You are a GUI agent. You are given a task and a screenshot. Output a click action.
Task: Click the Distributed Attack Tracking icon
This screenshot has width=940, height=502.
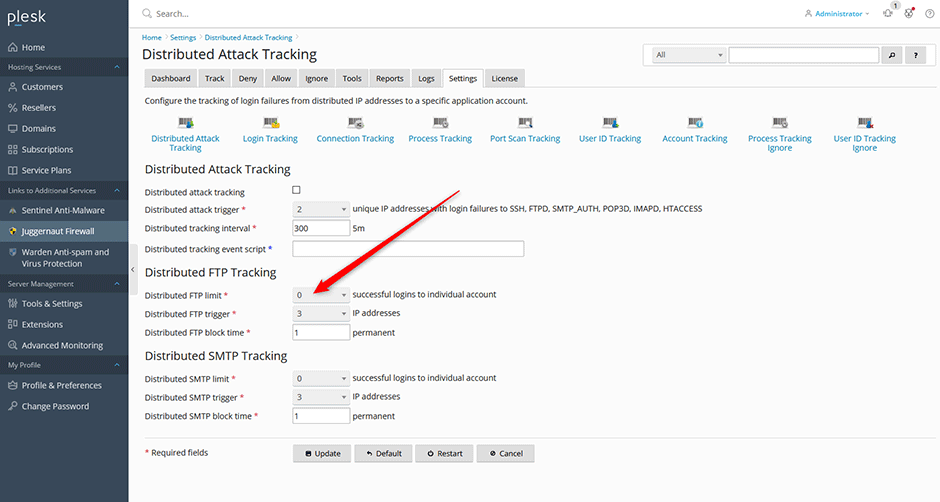click(185, 123)
